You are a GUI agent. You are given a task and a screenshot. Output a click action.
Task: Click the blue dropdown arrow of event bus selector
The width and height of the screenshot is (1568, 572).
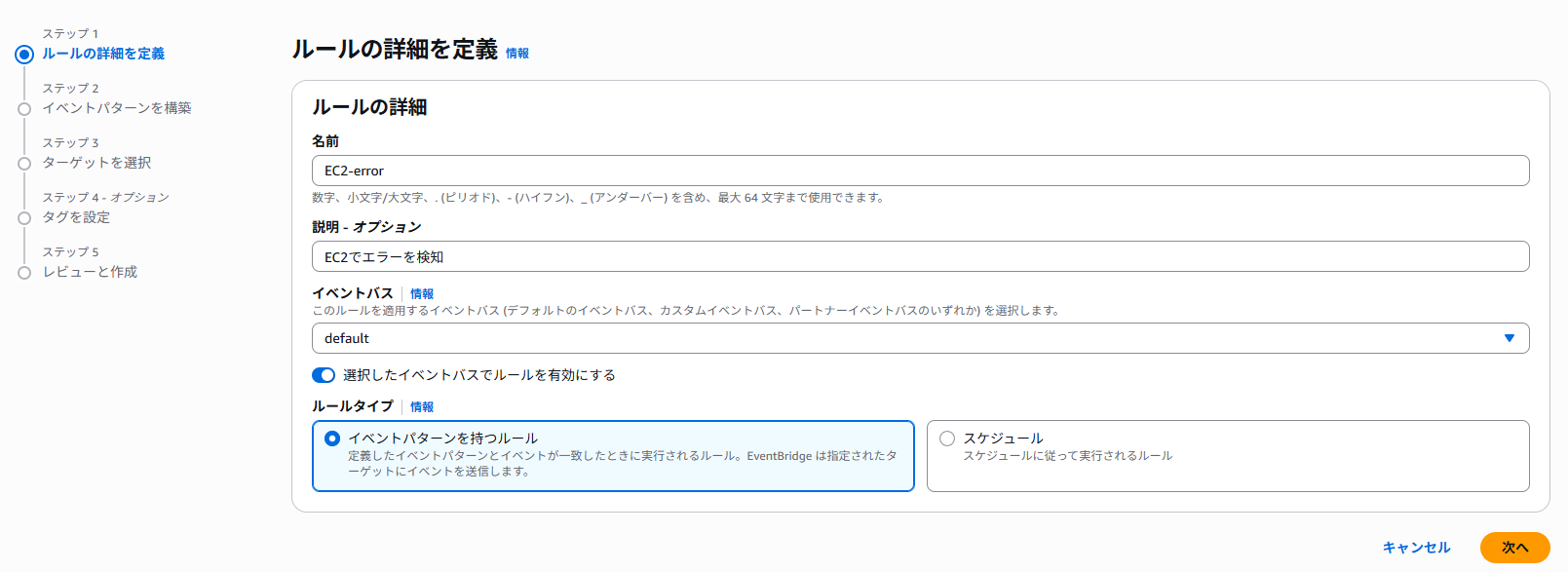click(x=1510, y=338)
